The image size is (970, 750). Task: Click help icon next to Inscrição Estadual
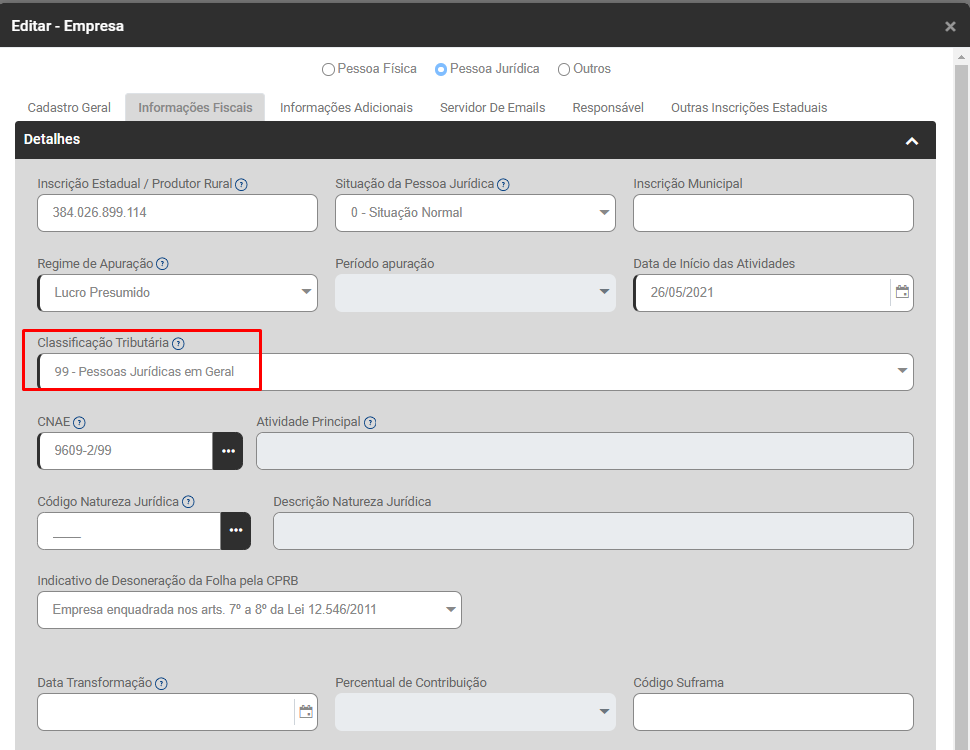[x=242, y=184]
